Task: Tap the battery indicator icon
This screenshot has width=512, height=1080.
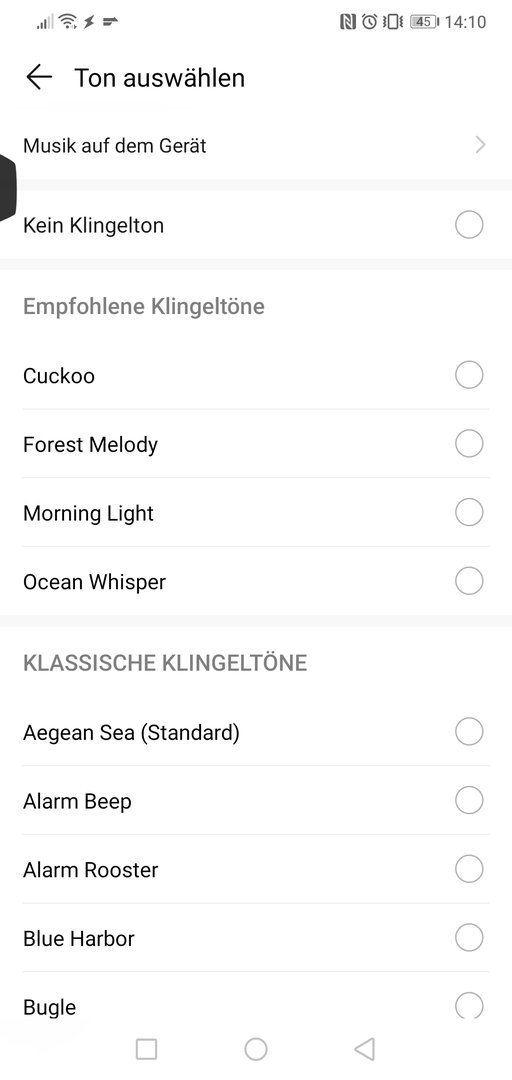Action: pyautogui.click(x=424, y=22)
